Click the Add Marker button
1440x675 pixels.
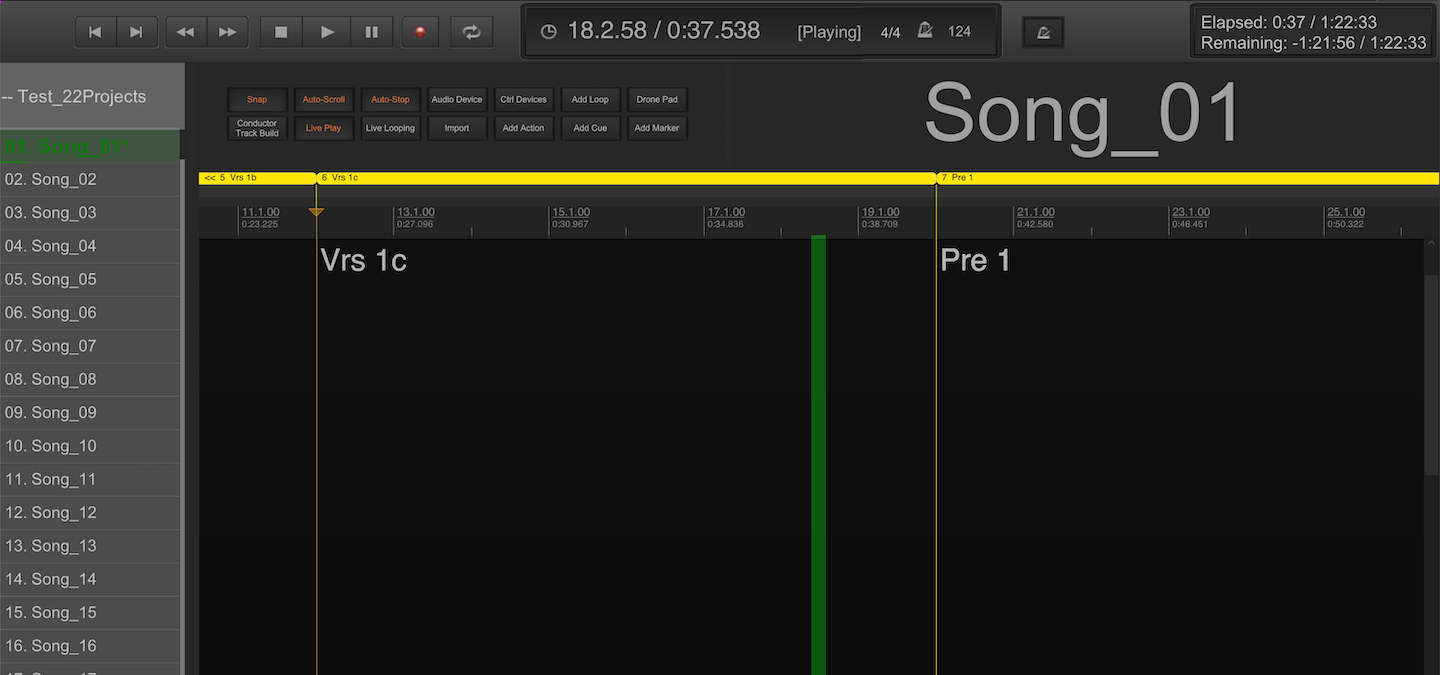(x=657, y=128)
